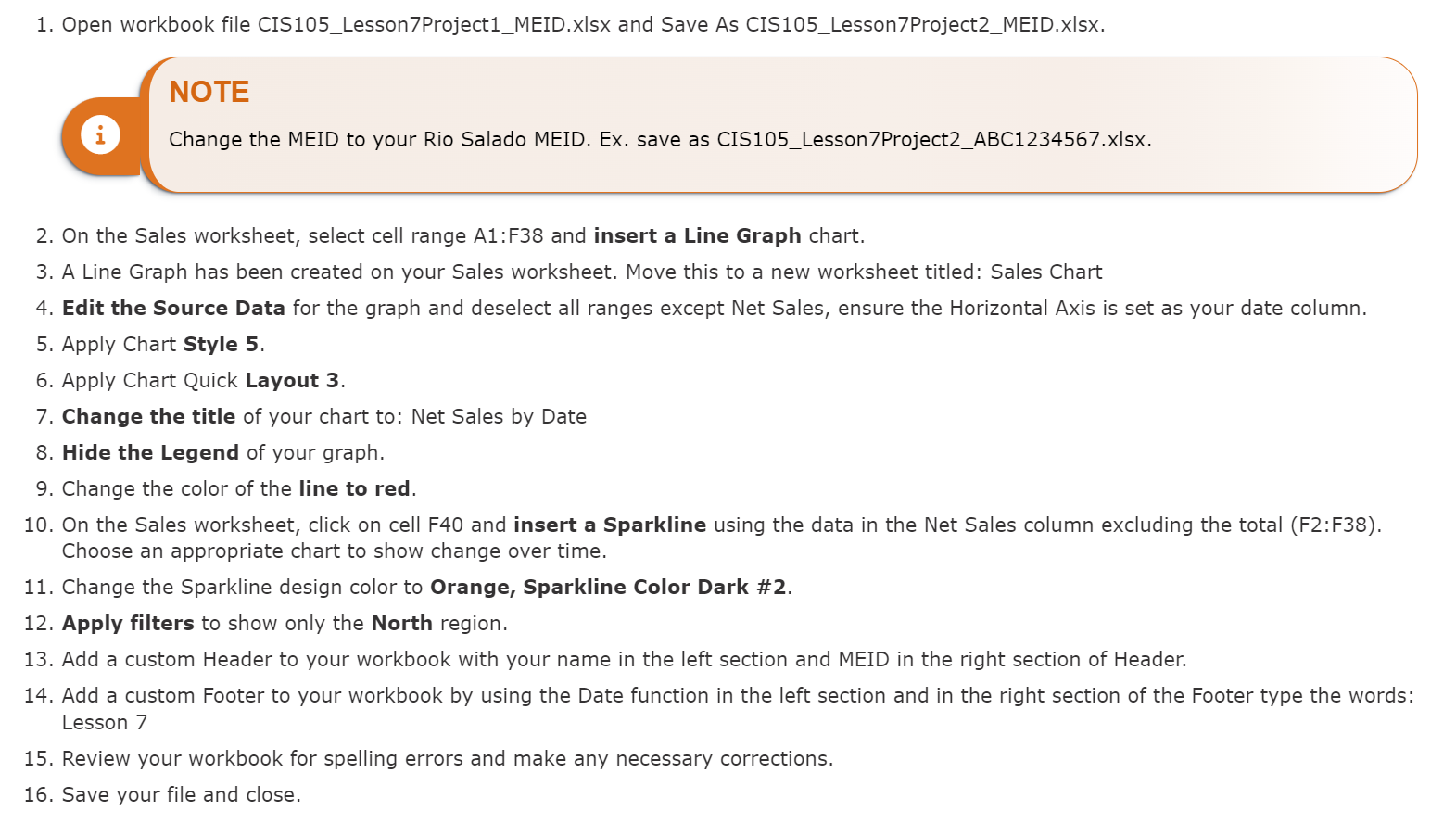Click the bold 'Apply filters' text
The width and height of the screenshot is (1456, 823).
point(128,624)
